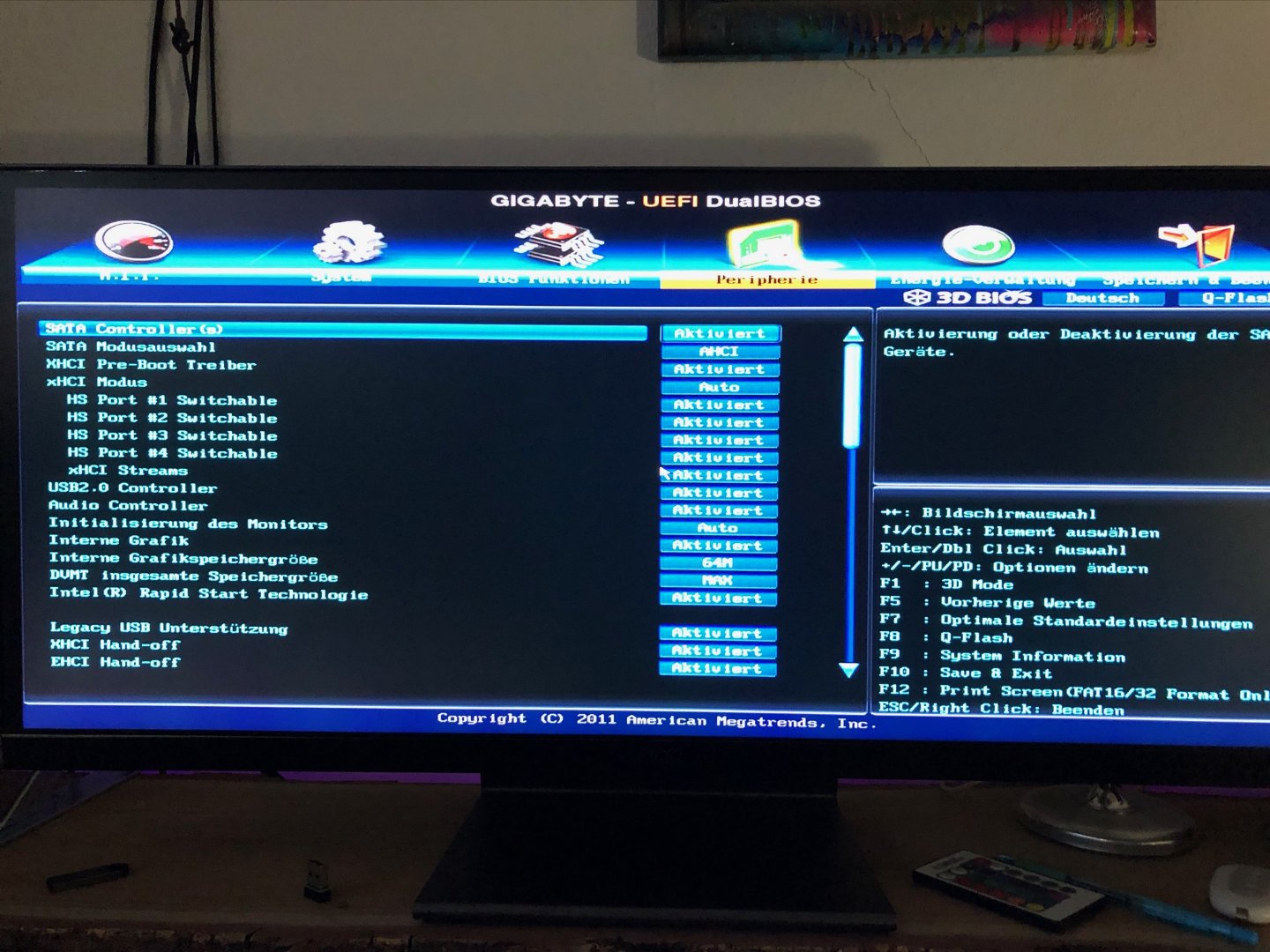
Task: Click the F1 3D Mode hint
Action: click(x=947, y=584)
